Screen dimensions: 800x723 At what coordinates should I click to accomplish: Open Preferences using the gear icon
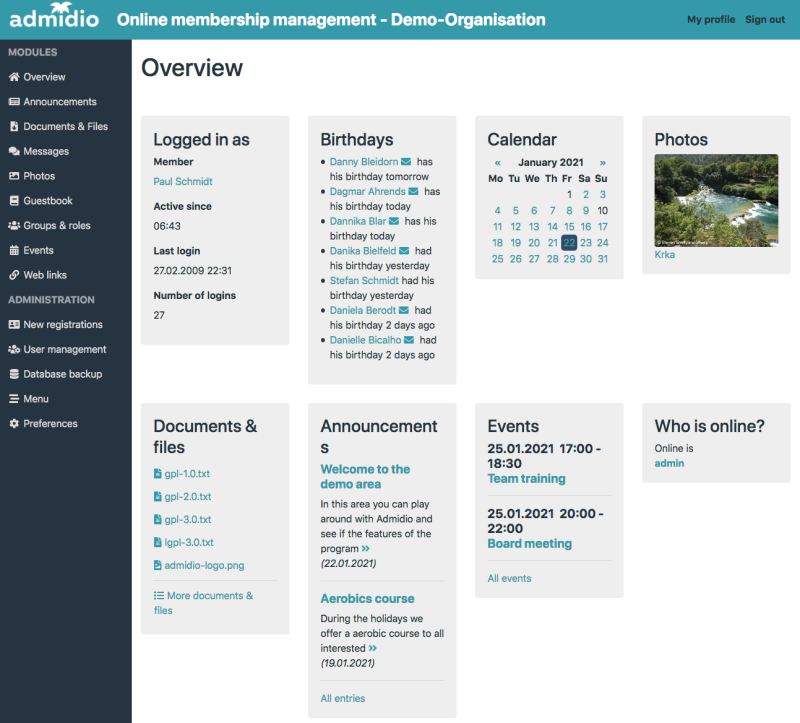[14, 423]
